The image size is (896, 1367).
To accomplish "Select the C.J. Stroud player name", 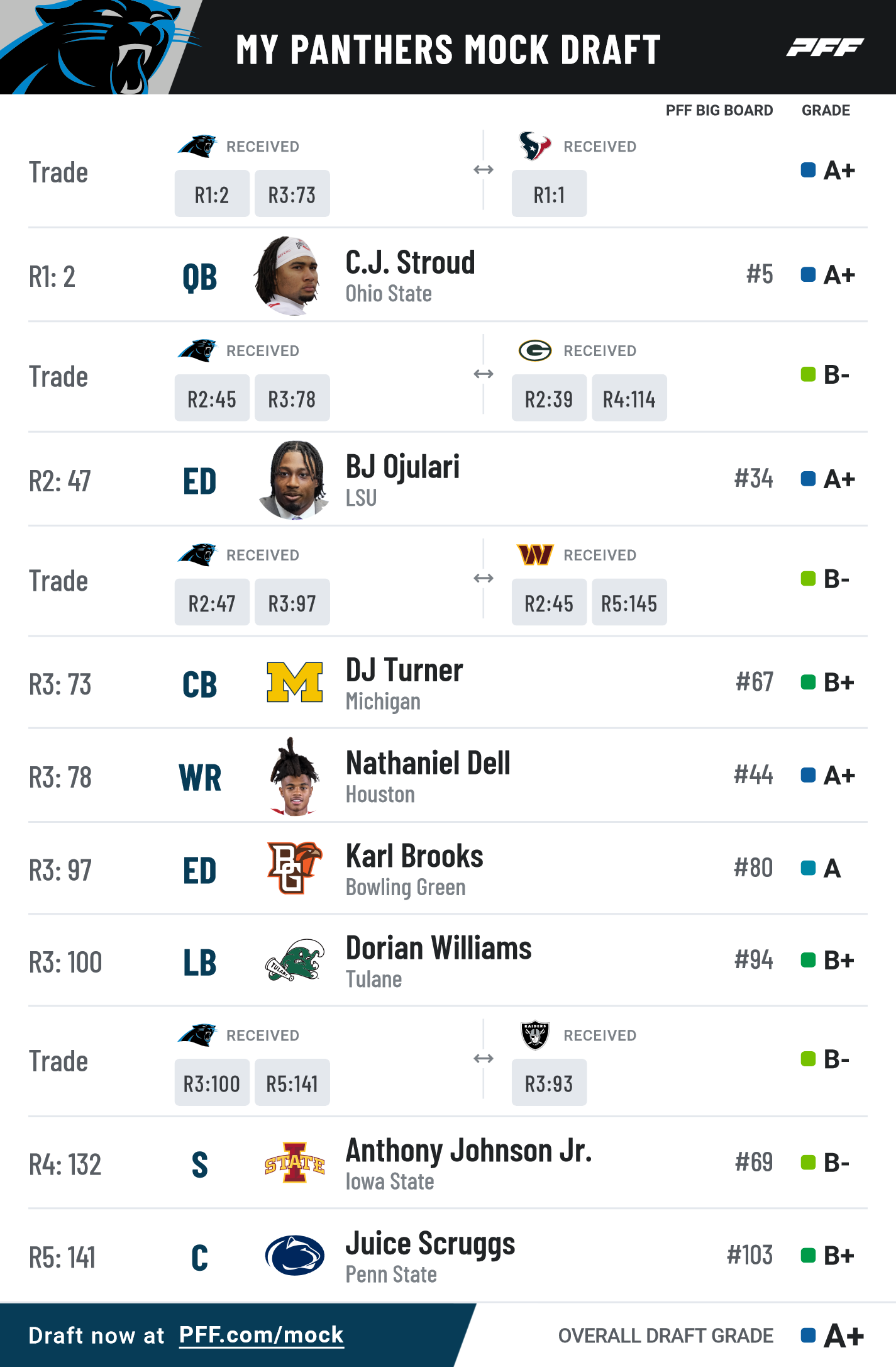I will [411, 262].
